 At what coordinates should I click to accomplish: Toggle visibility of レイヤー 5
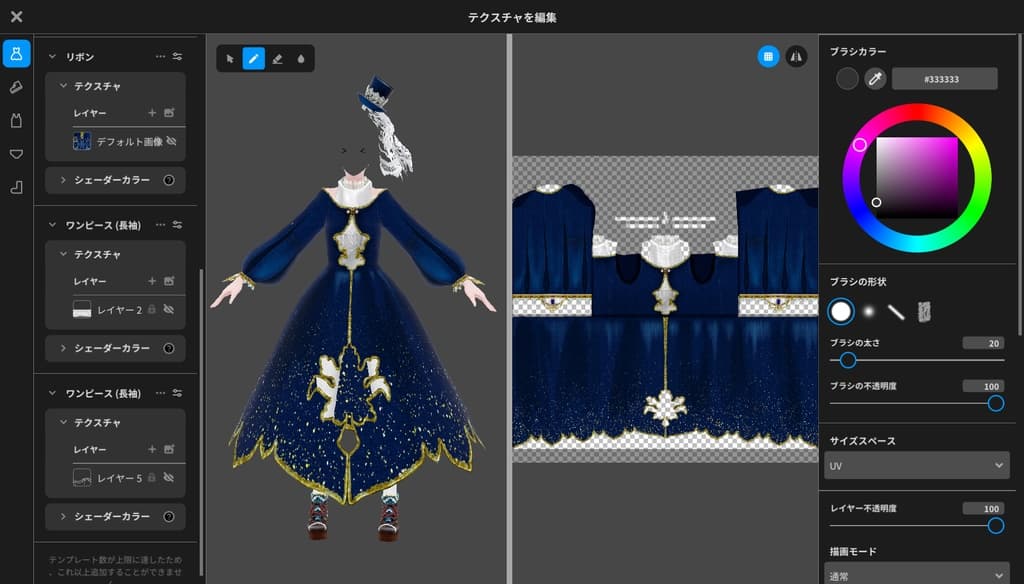coord(168,478)
